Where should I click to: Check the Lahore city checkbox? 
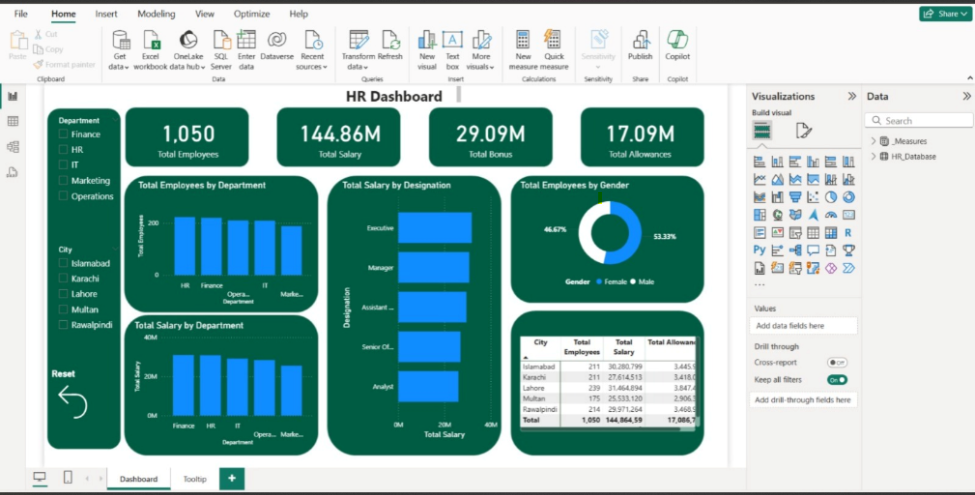coord(63,294)
